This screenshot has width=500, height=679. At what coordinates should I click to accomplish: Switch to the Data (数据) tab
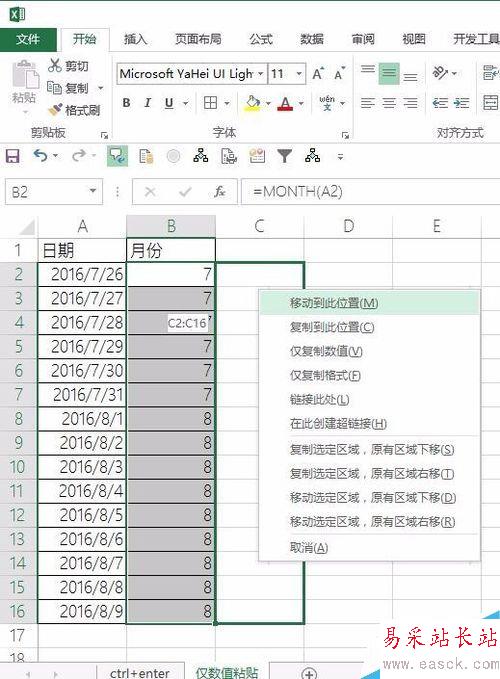pos(312,39)
